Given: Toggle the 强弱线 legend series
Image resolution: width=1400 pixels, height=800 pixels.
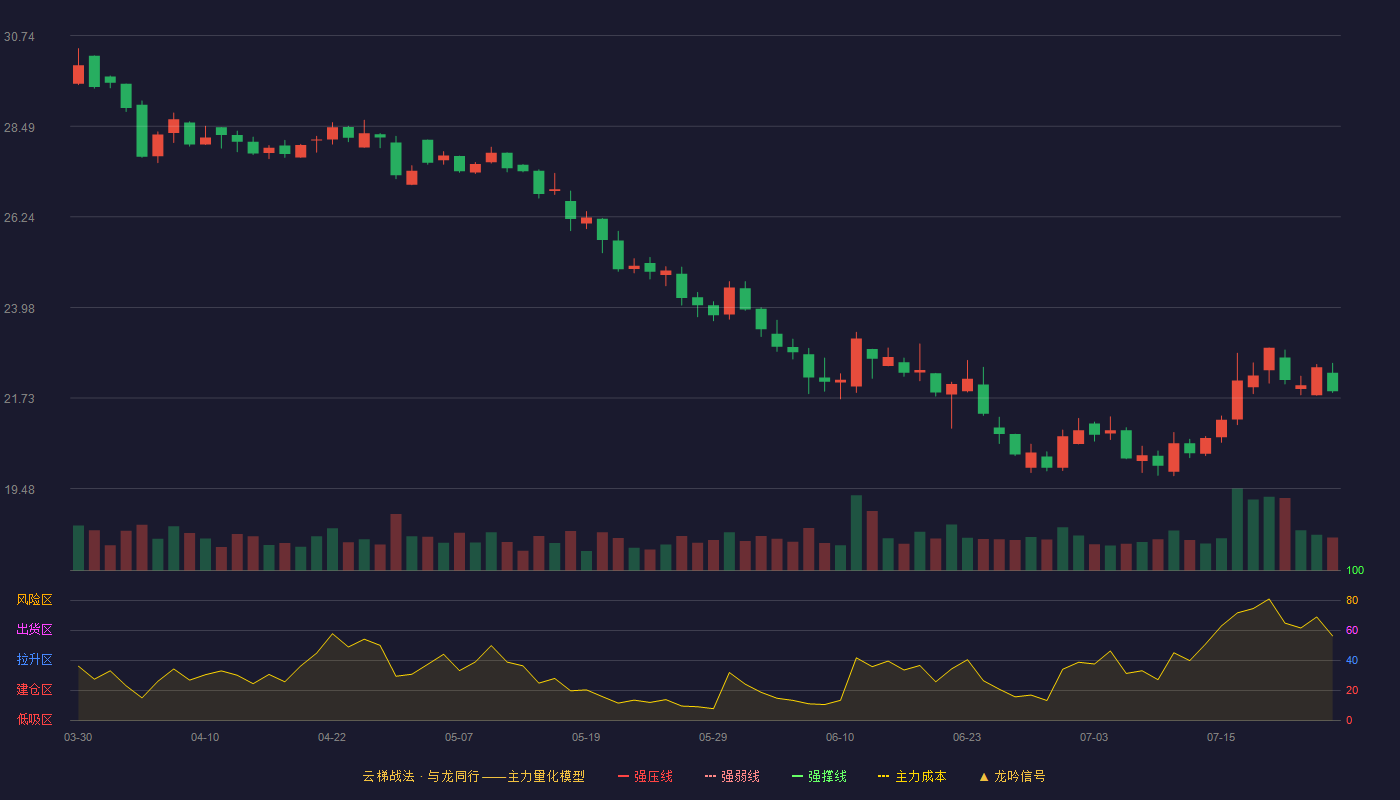Looking at the screenshot, I should click(x=732, y=776).
